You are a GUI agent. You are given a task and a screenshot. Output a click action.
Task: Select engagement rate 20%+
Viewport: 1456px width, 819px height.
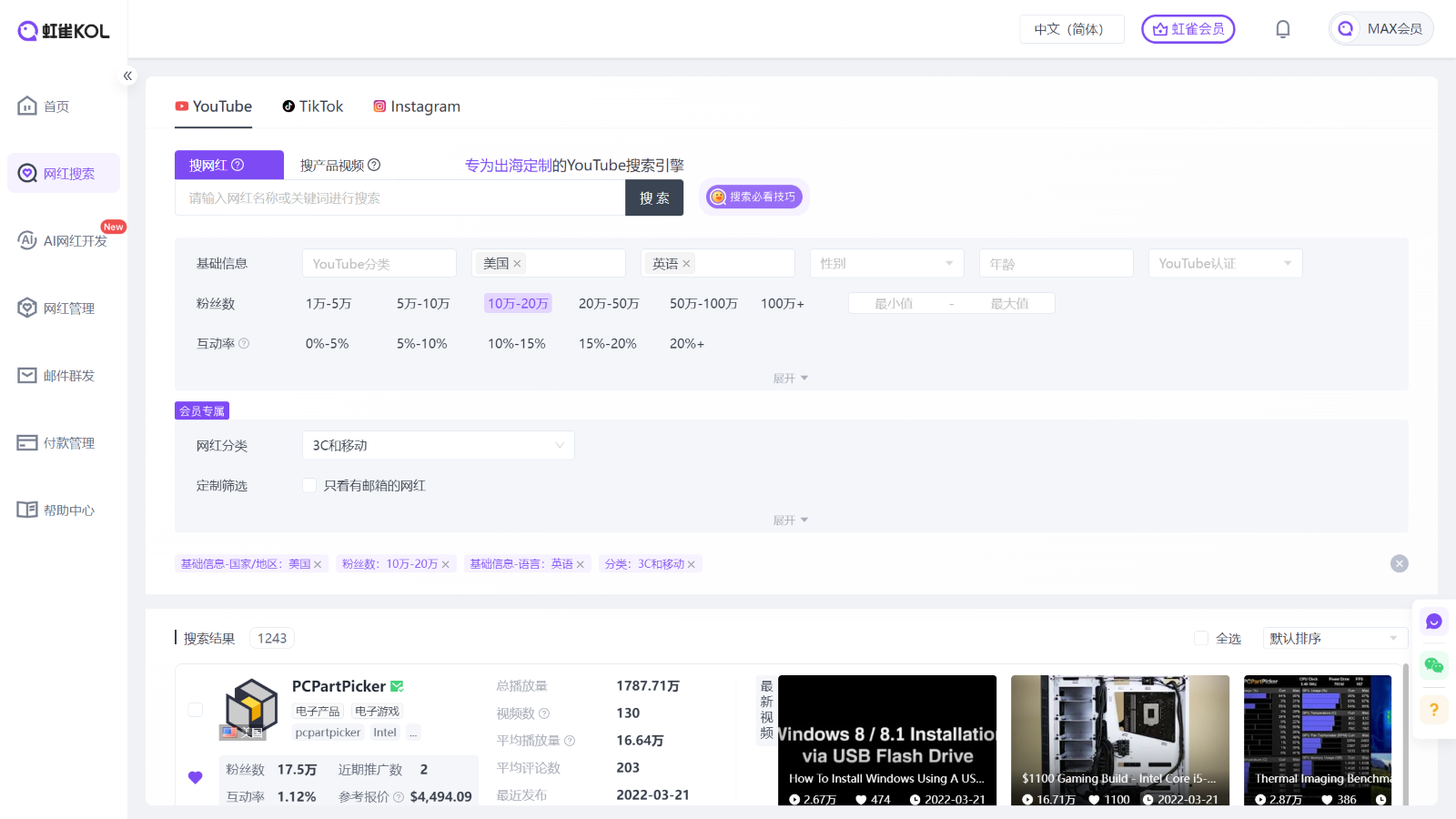pyautogui.click(x=687, y=343)
